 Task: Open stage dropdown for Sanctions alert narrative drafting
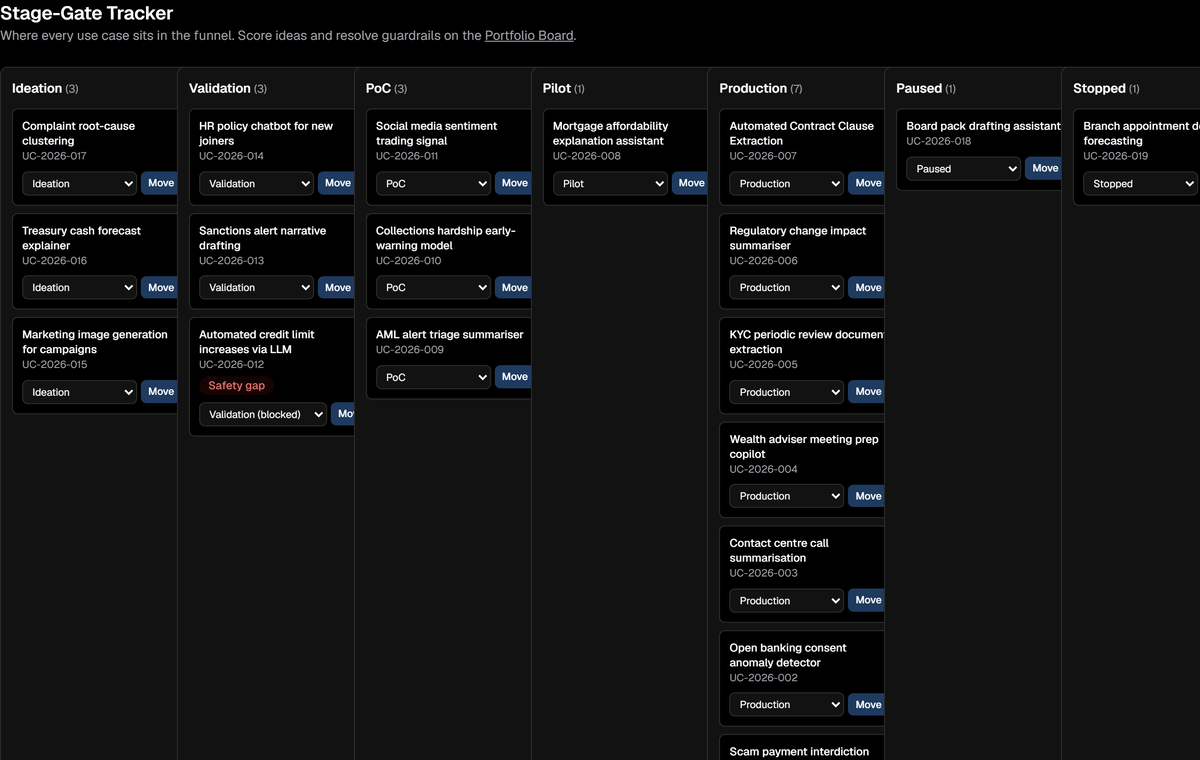point(257,288)
